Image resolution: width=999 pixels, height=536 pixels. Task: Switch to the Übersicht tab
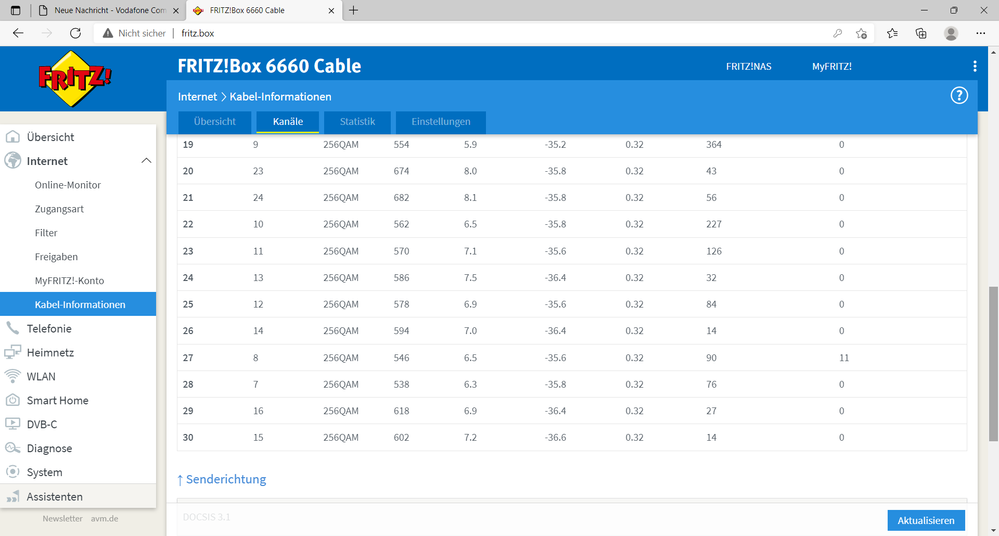[x=215, y=122]
